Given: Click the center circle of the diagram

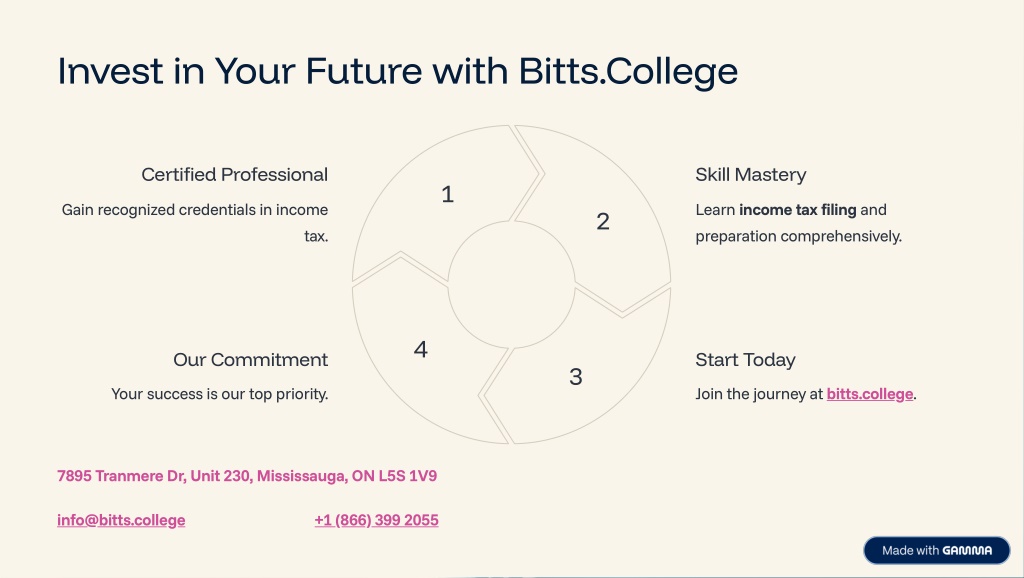Looking at the screenshot, I should point(511,285).
